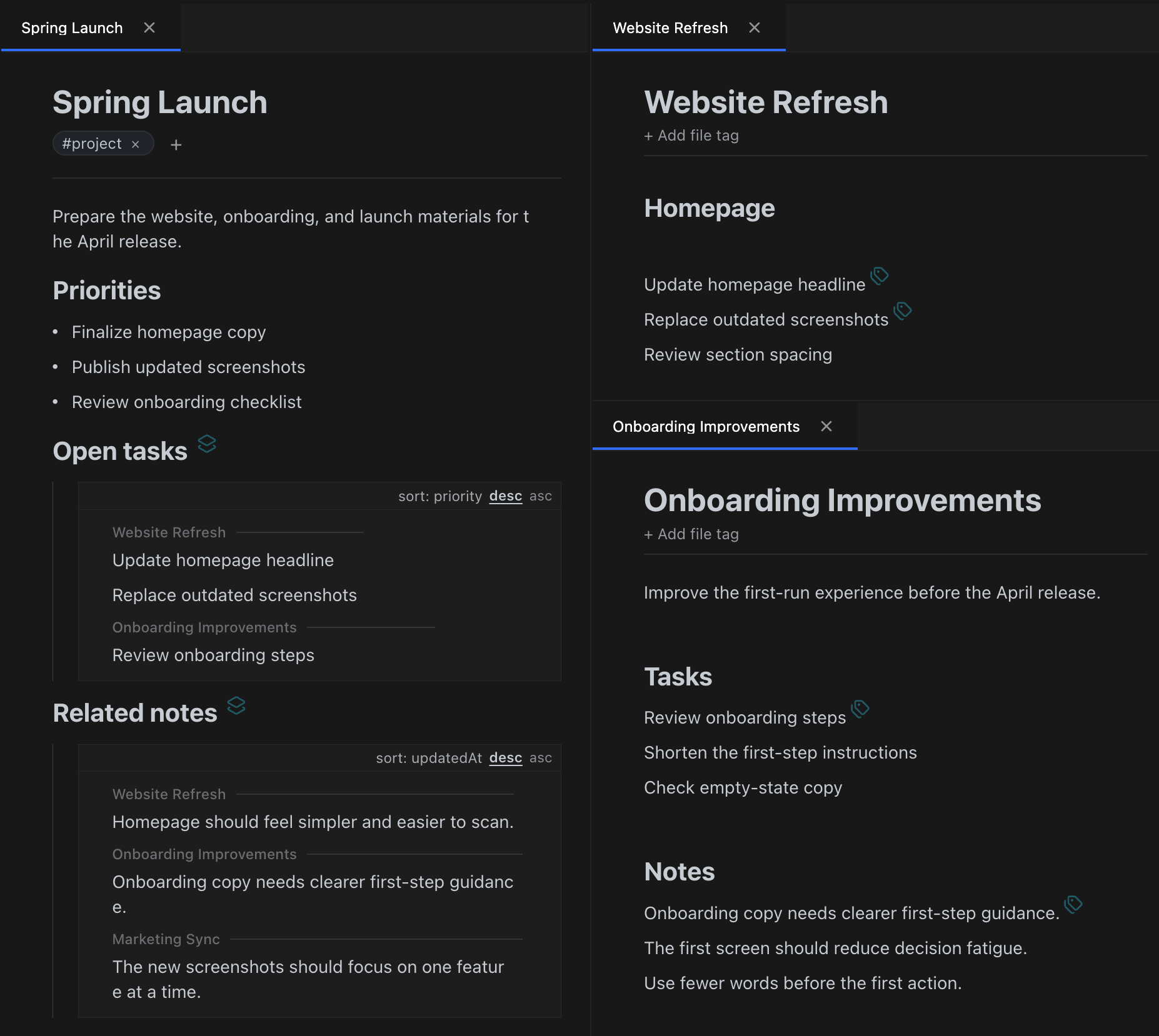Screen dimensions: 1159x1036
Task: Click Add file tag under Website Refresh
Action: [691, 136]
